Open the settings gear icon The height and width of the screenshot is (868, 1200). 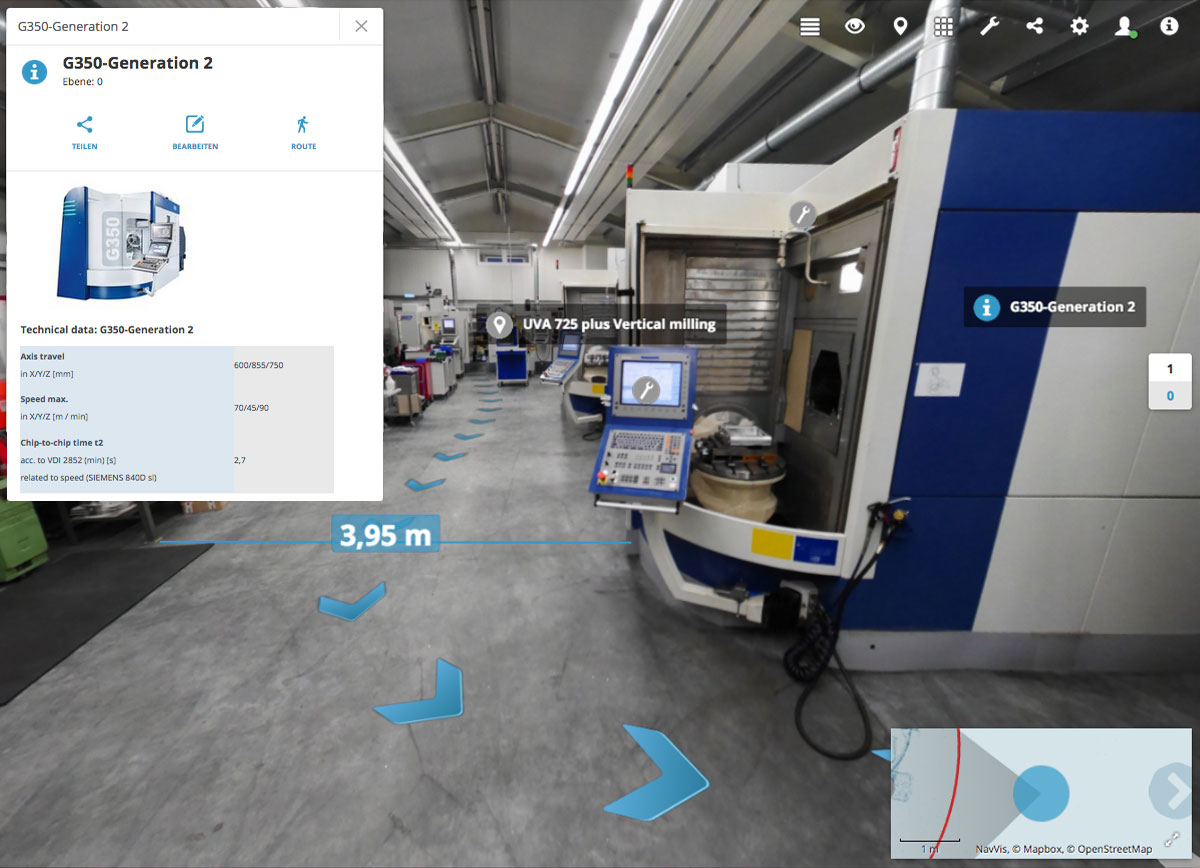point(1079,27)
